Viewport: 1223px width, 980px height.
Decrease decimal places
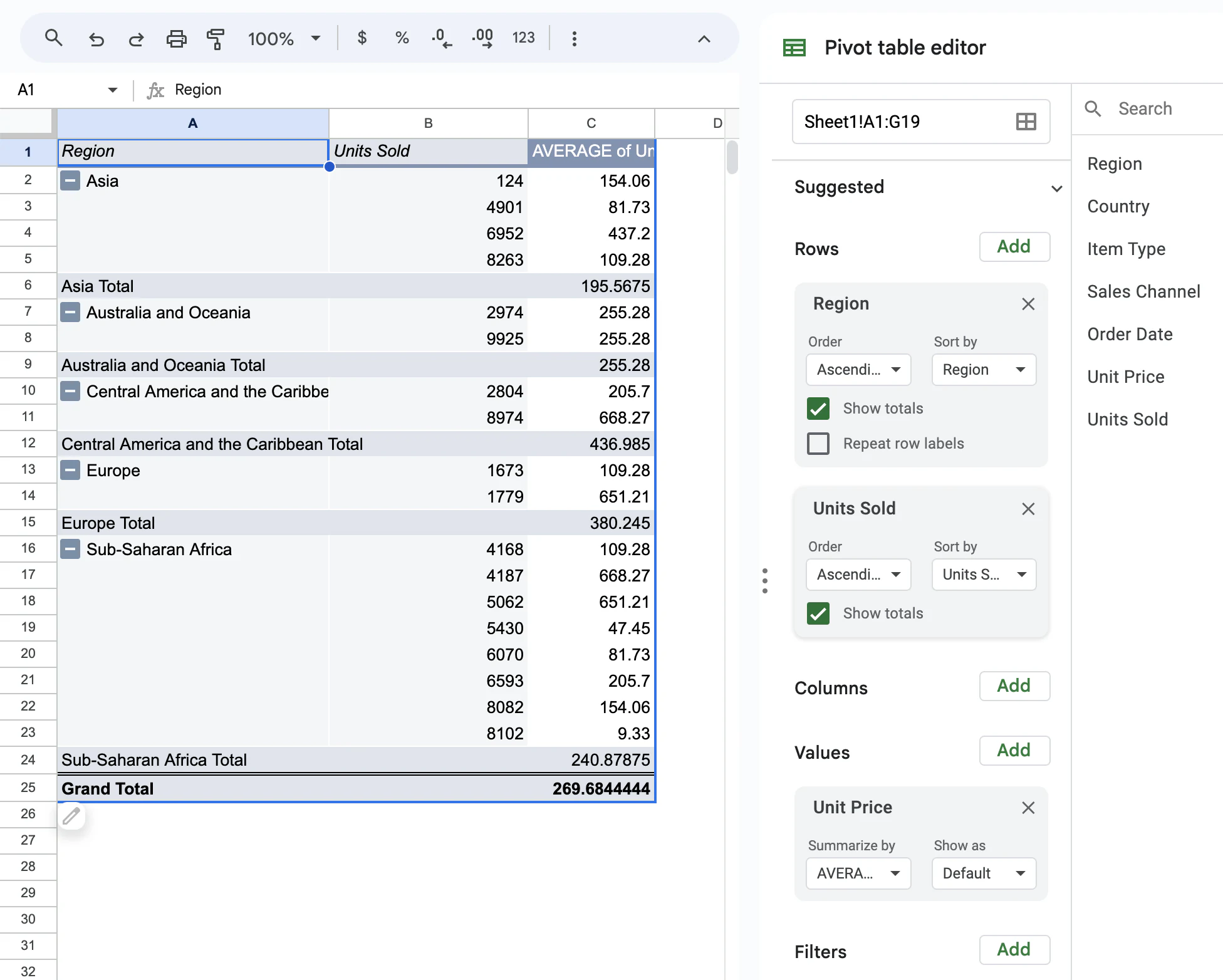[441, 38]
